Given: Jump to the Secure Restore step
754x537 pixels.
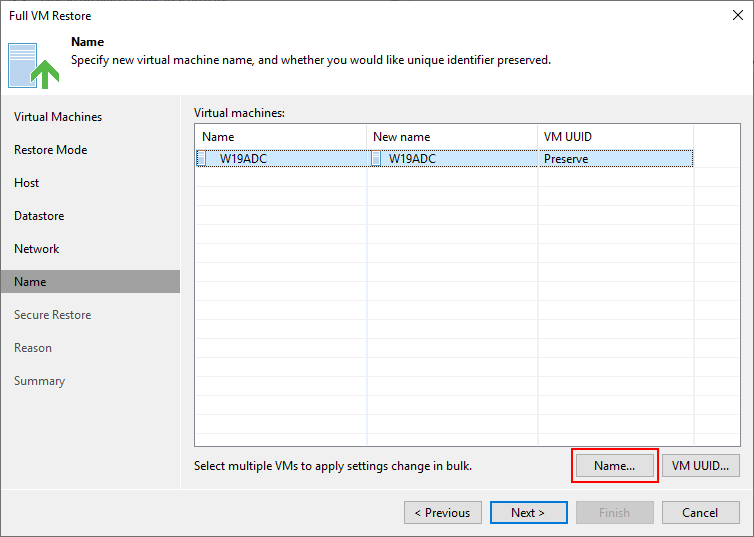Looking at the screenshot, I should (52, 315).
